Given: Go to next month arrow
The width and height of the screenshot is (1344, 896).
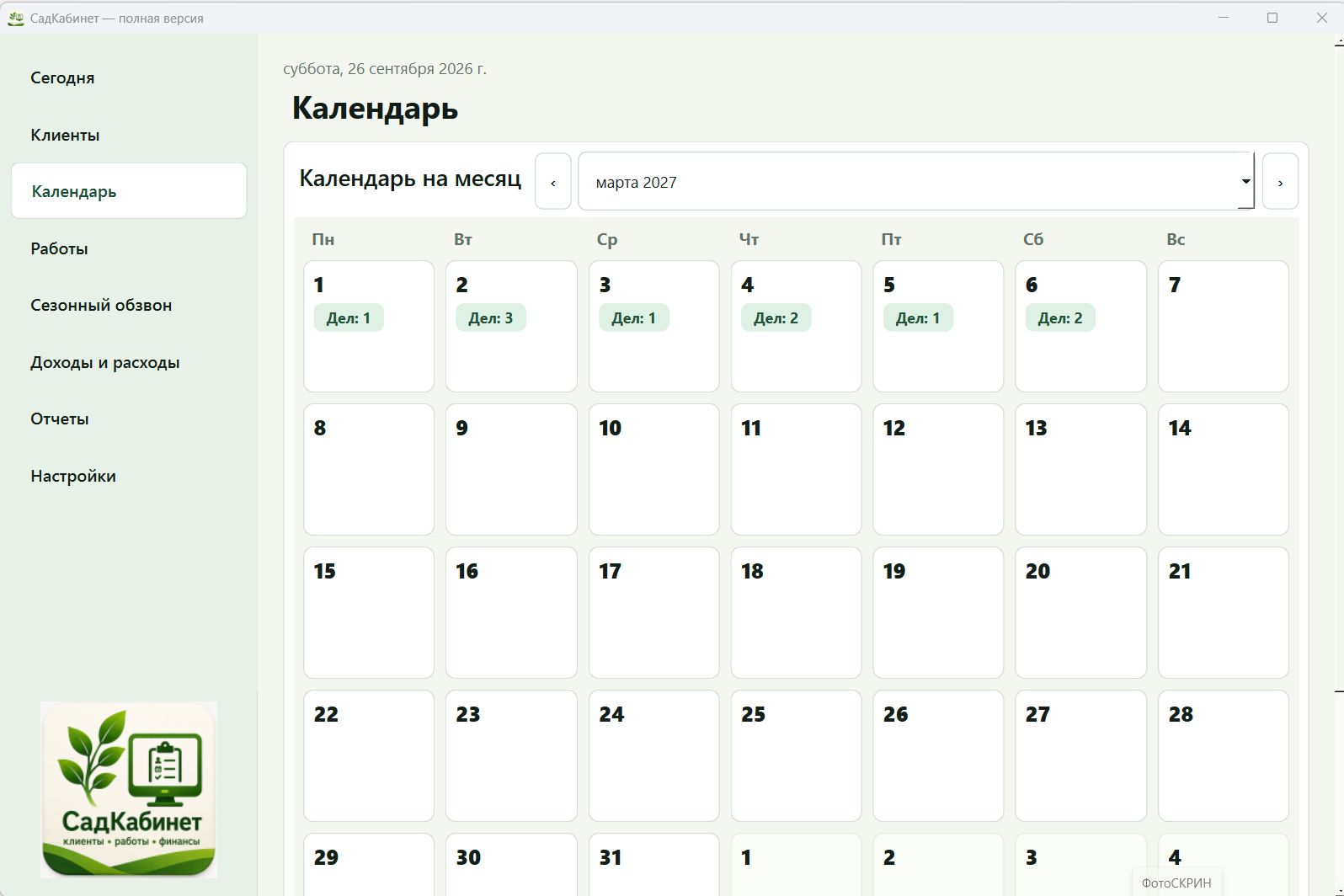Looking at the screenshot, I should [x=1280, y=182].
